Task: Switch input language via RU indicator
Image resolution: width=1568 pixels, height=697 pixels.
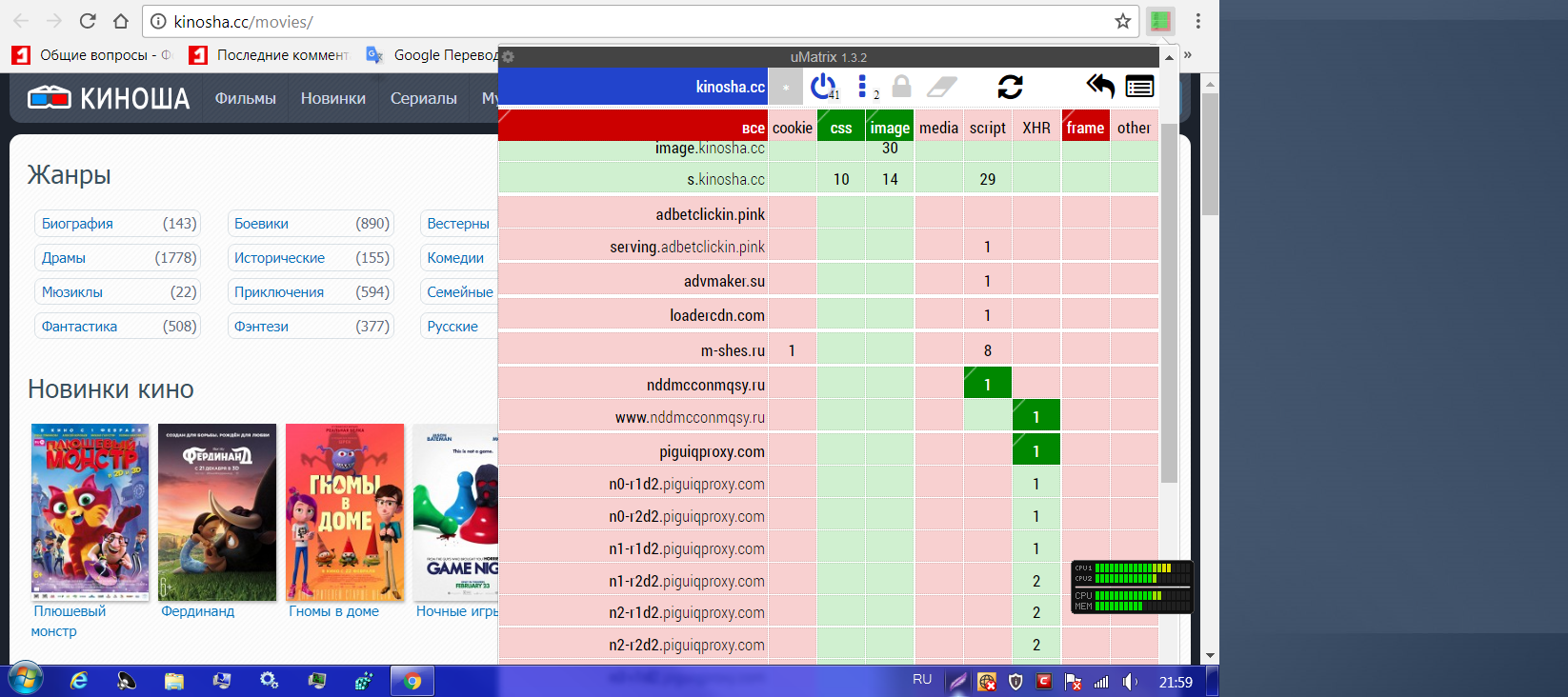Action: click(x=922, y=680)
